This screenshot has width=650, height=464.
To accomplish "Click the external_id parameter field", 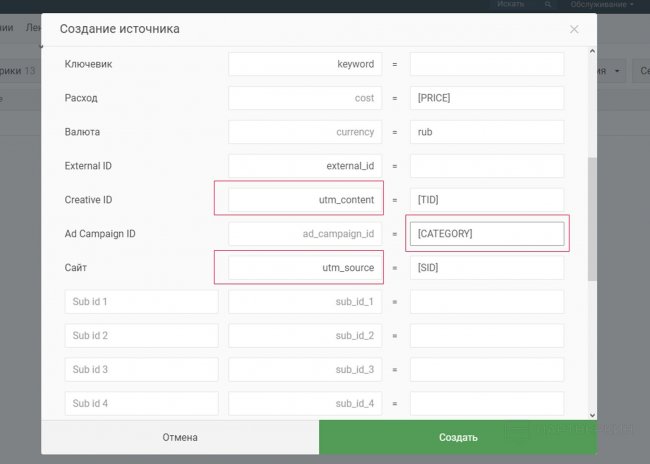I will tap(305, 166).
